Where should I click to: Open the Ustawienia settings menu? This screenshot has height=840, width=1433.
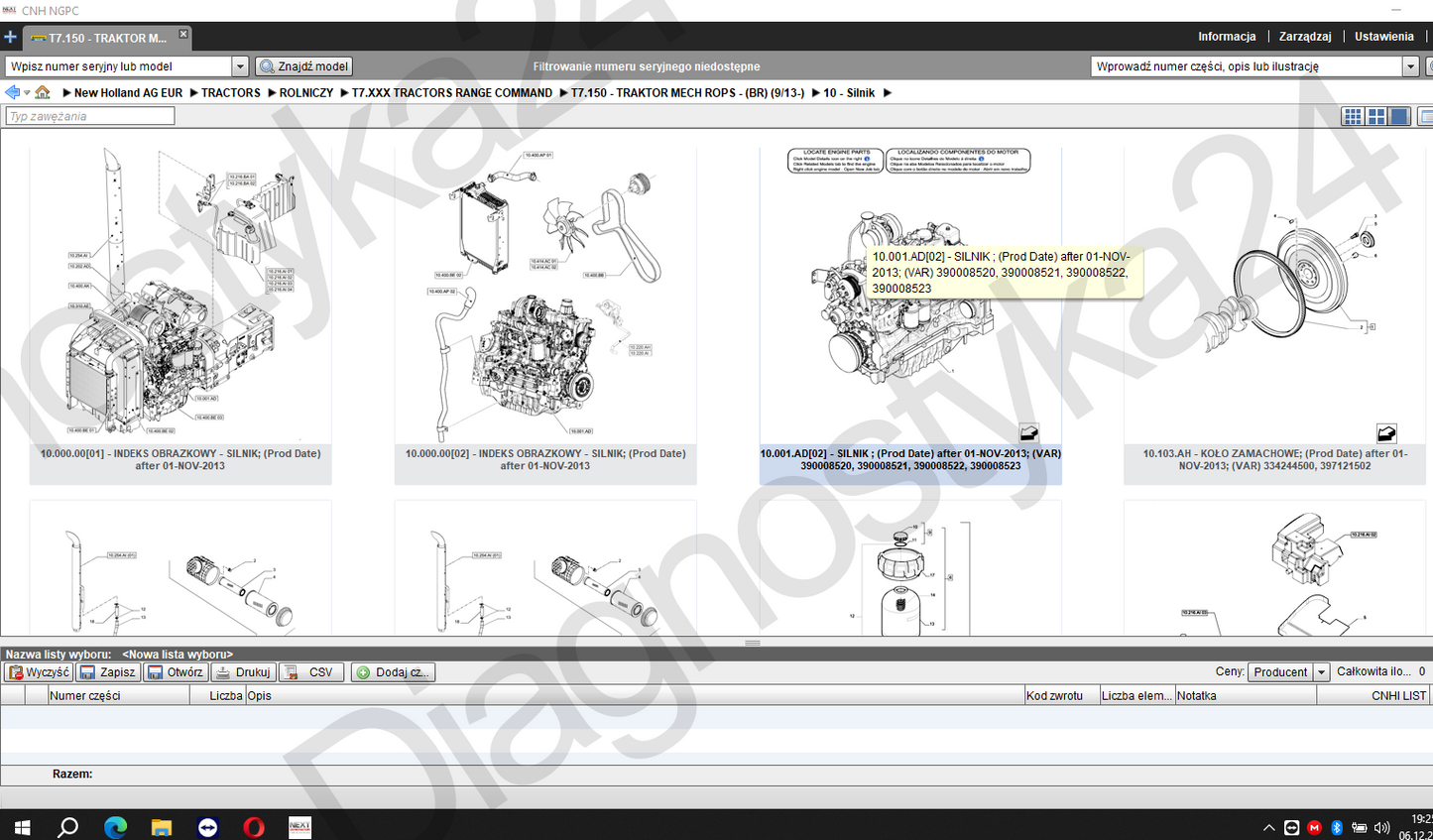[1384, 37]
